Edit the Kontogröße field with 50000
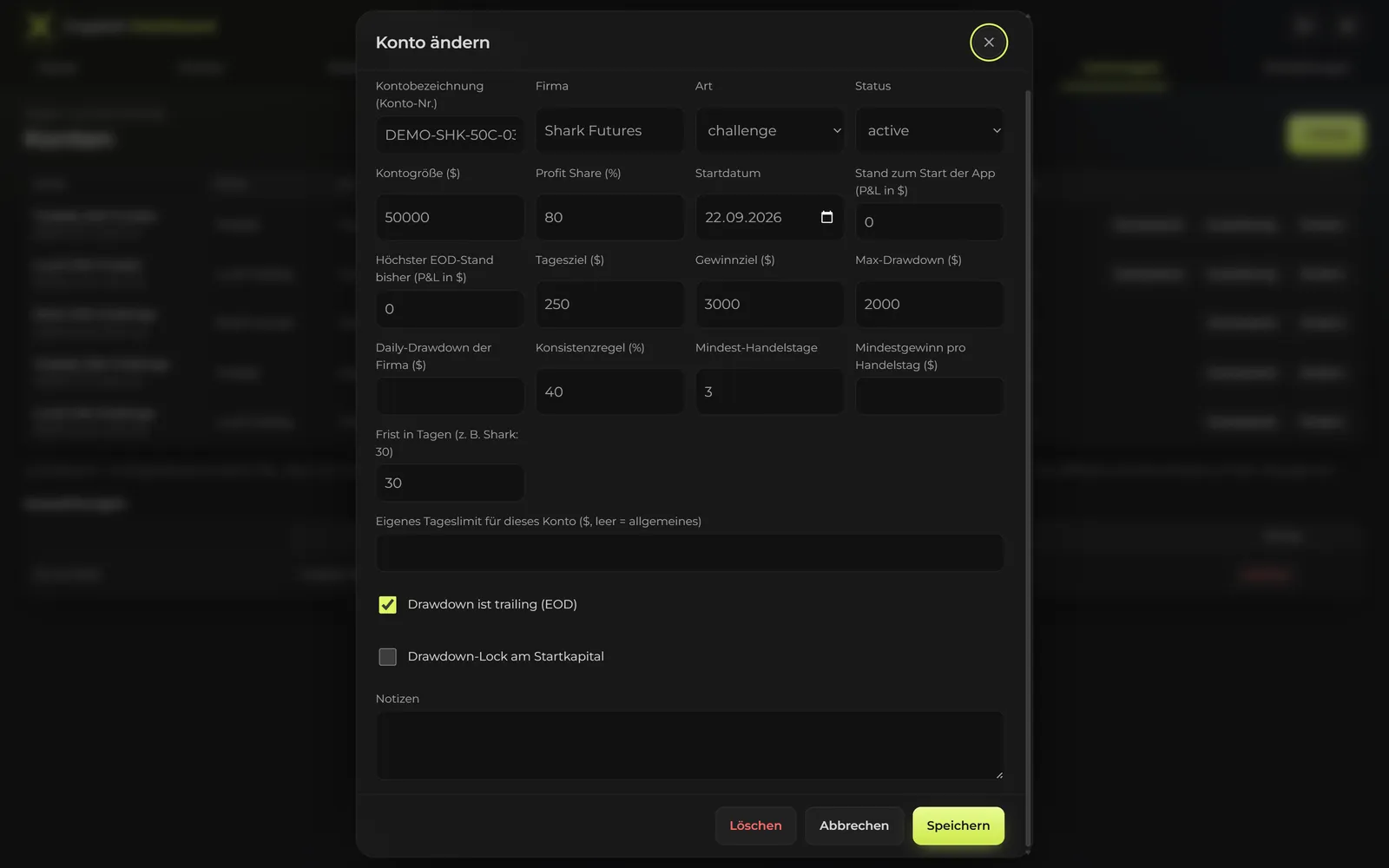The image size is (1389, 868). tap(450, 217)
